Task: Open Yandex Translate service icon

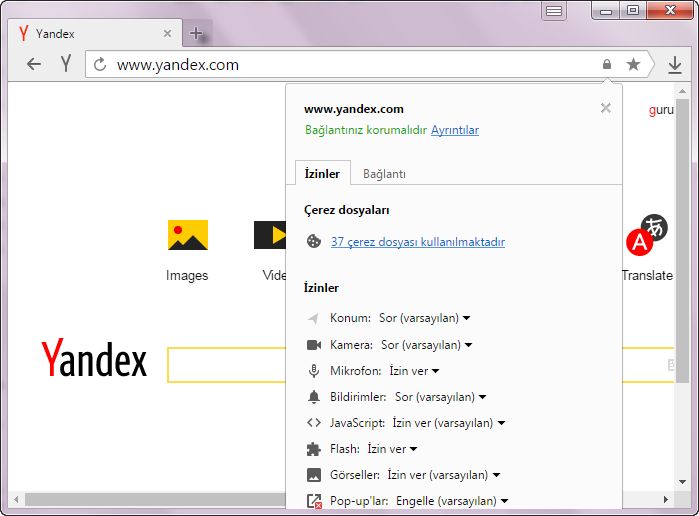Action: click(x=647, y=235)
